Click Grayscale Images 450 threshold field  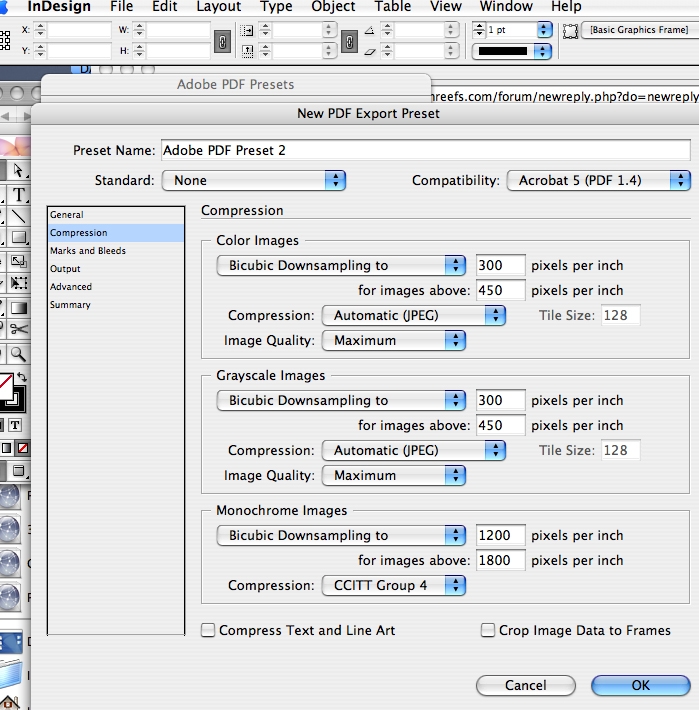click(x=500, y=425)
